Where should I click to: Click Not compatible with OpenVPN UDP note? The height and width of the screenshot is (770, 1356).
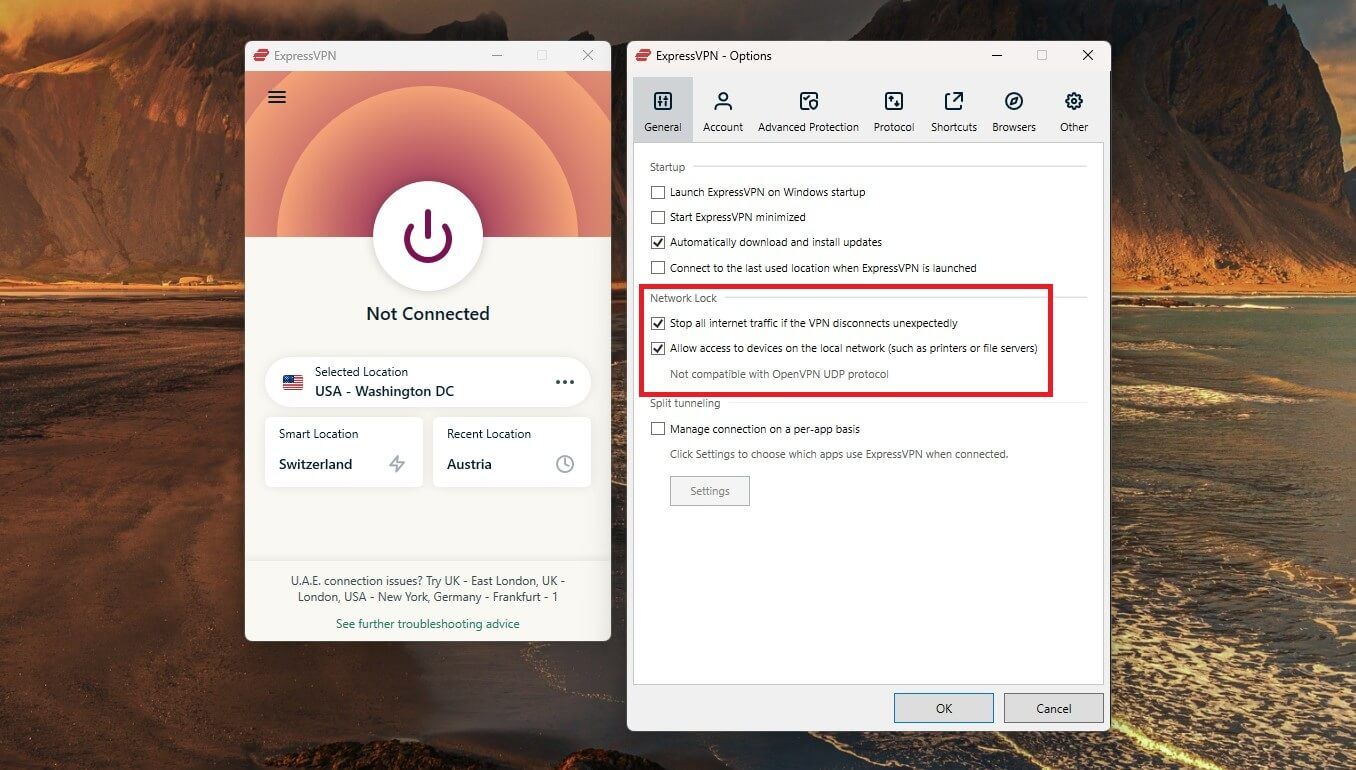(x=779, y=374)
